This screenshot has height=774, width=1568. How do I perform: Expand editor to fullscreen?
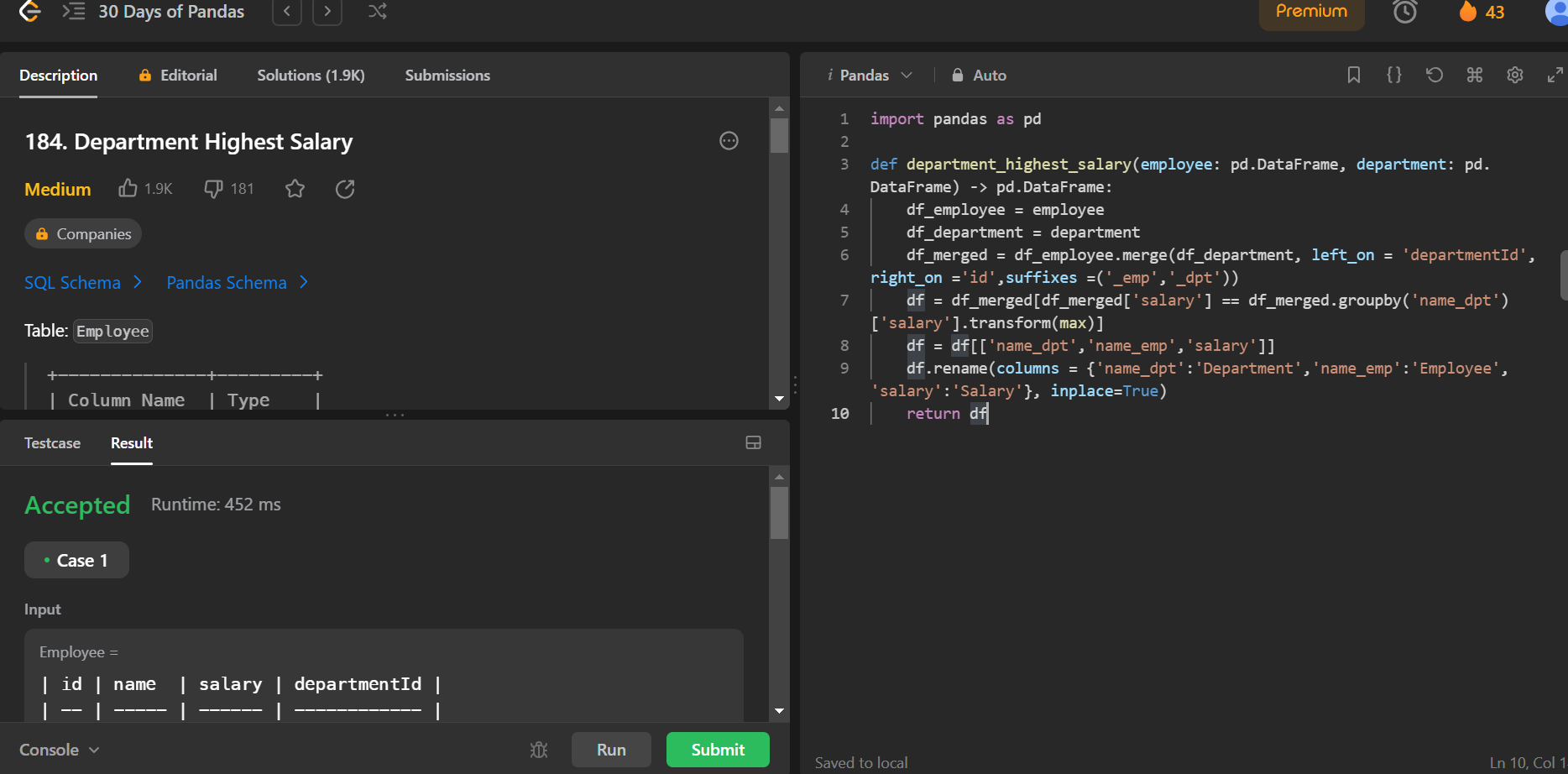1555,75
